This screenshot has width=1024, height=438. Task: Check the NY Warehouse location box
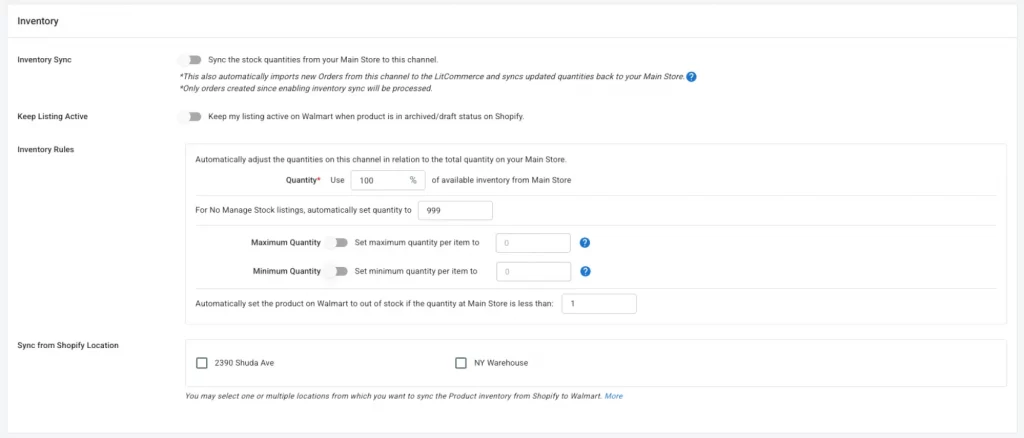pos(461,363)
